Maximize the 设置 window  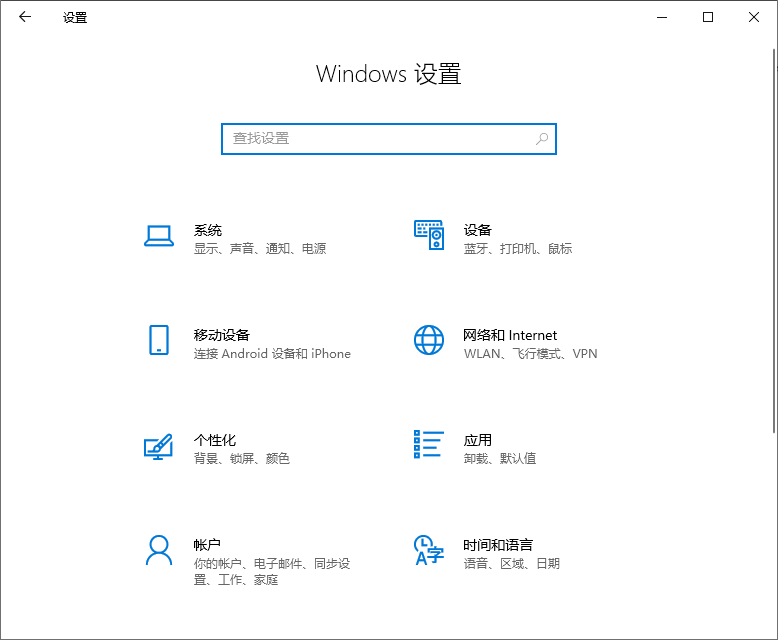tap(708, 17)
